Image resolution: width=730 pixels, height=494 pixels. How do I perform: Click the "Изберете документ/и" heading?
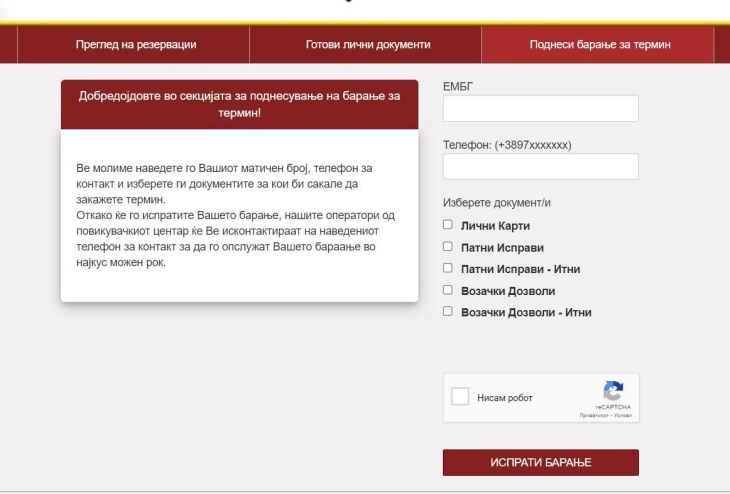click(497, 203)
